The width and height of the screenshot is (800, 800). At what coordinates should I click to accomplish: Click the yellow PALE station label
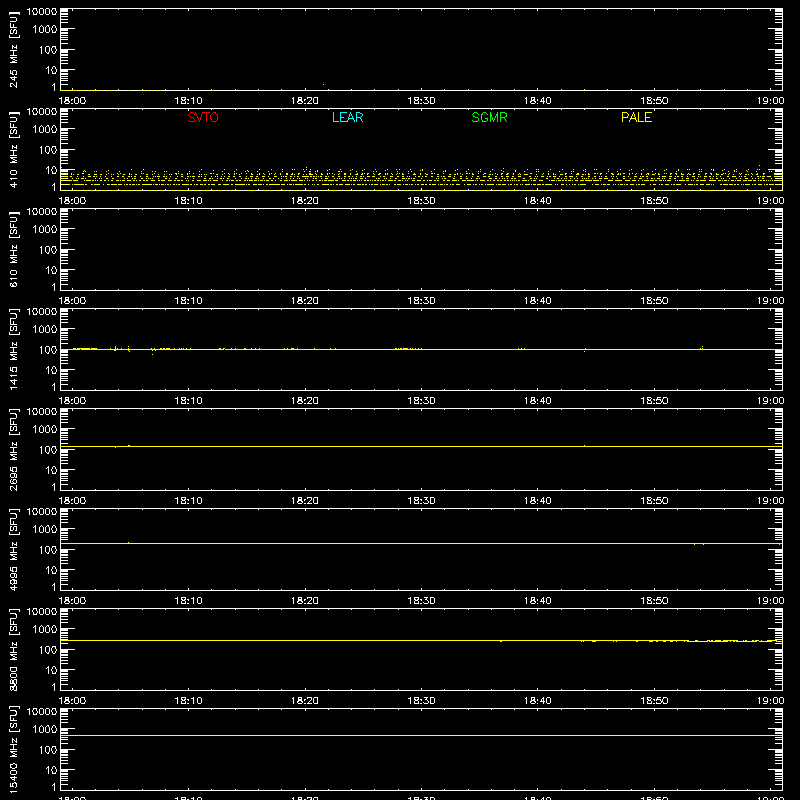[x=636, y=117]
